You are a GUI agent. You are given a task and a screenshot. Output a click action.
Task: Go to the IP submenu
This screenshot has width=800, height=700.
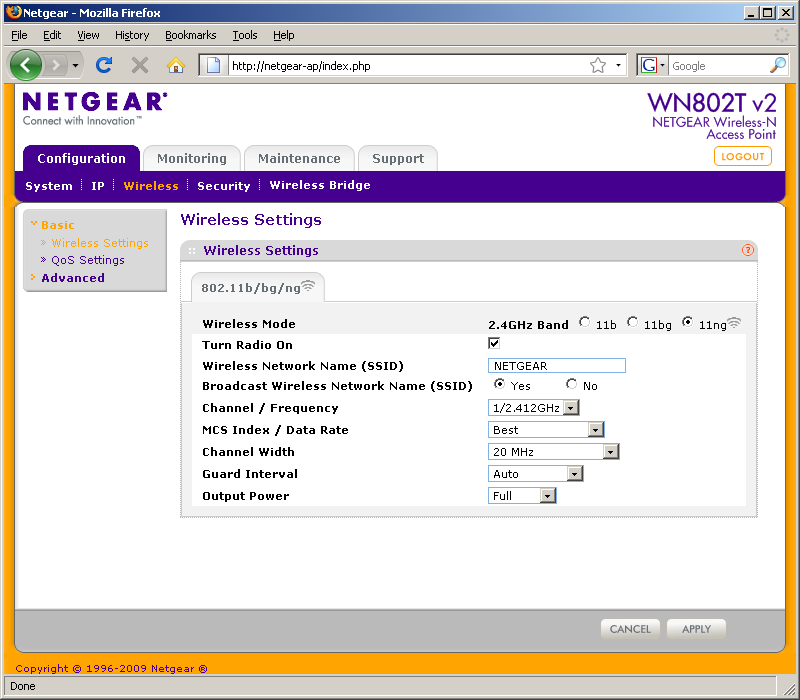[97, 186]
